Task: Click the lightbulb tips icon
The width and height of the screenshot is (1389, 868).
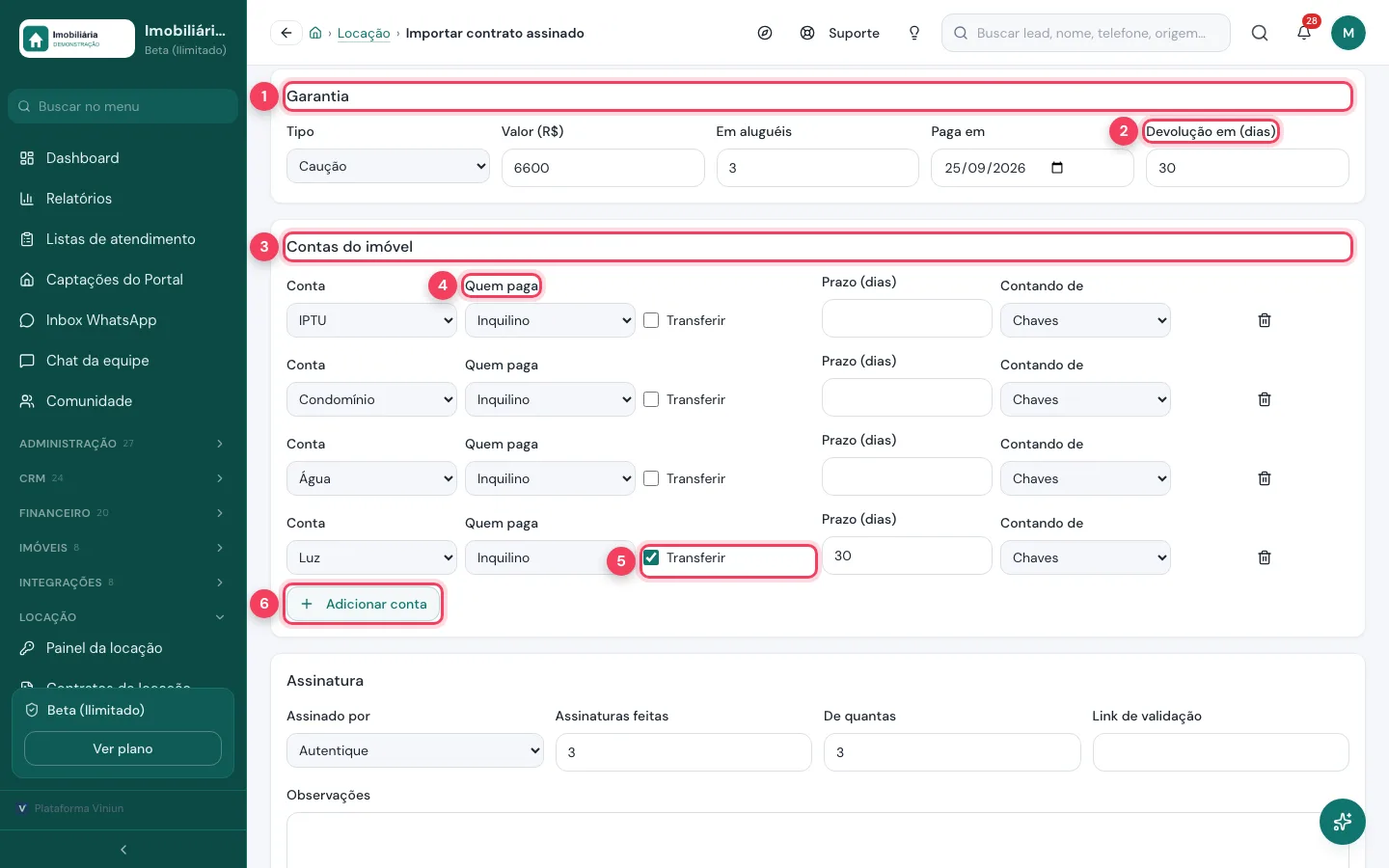Action: (914, 33)
